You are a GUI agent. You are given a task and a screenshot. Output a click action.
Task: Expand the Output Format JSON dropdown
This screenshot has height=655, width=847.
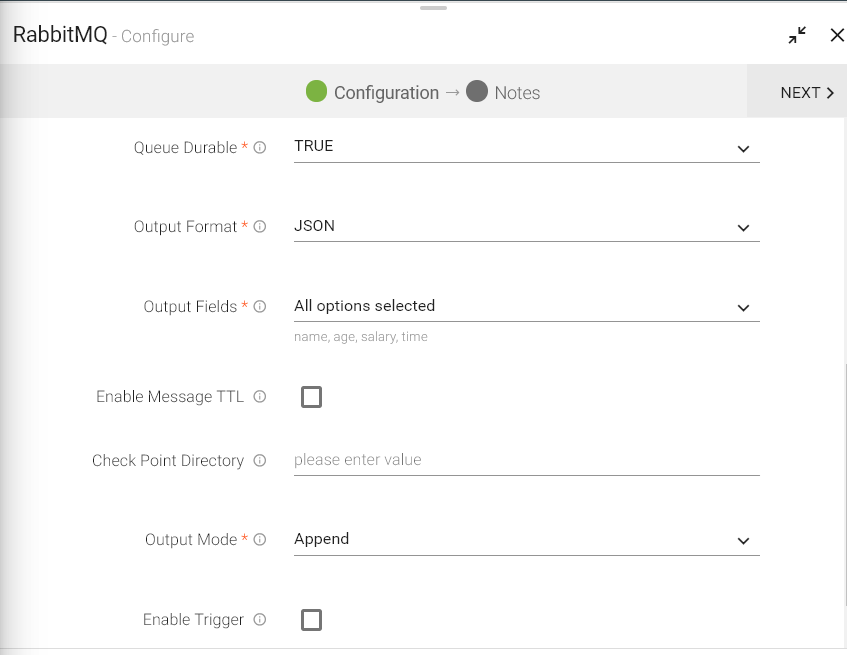tap(526, 227)
